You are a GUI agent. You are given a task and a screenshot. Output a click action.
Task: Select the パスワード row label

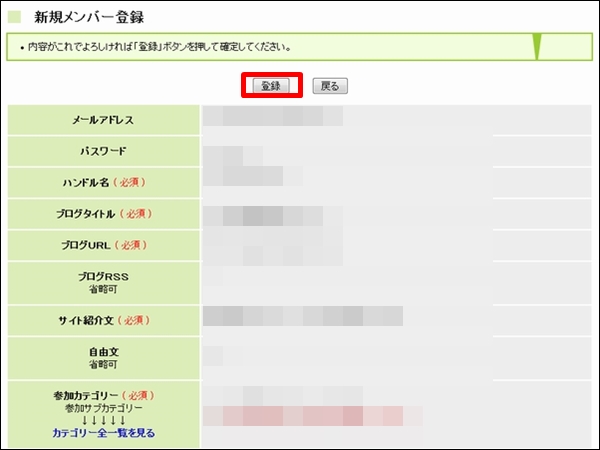[x=103, y=151]
